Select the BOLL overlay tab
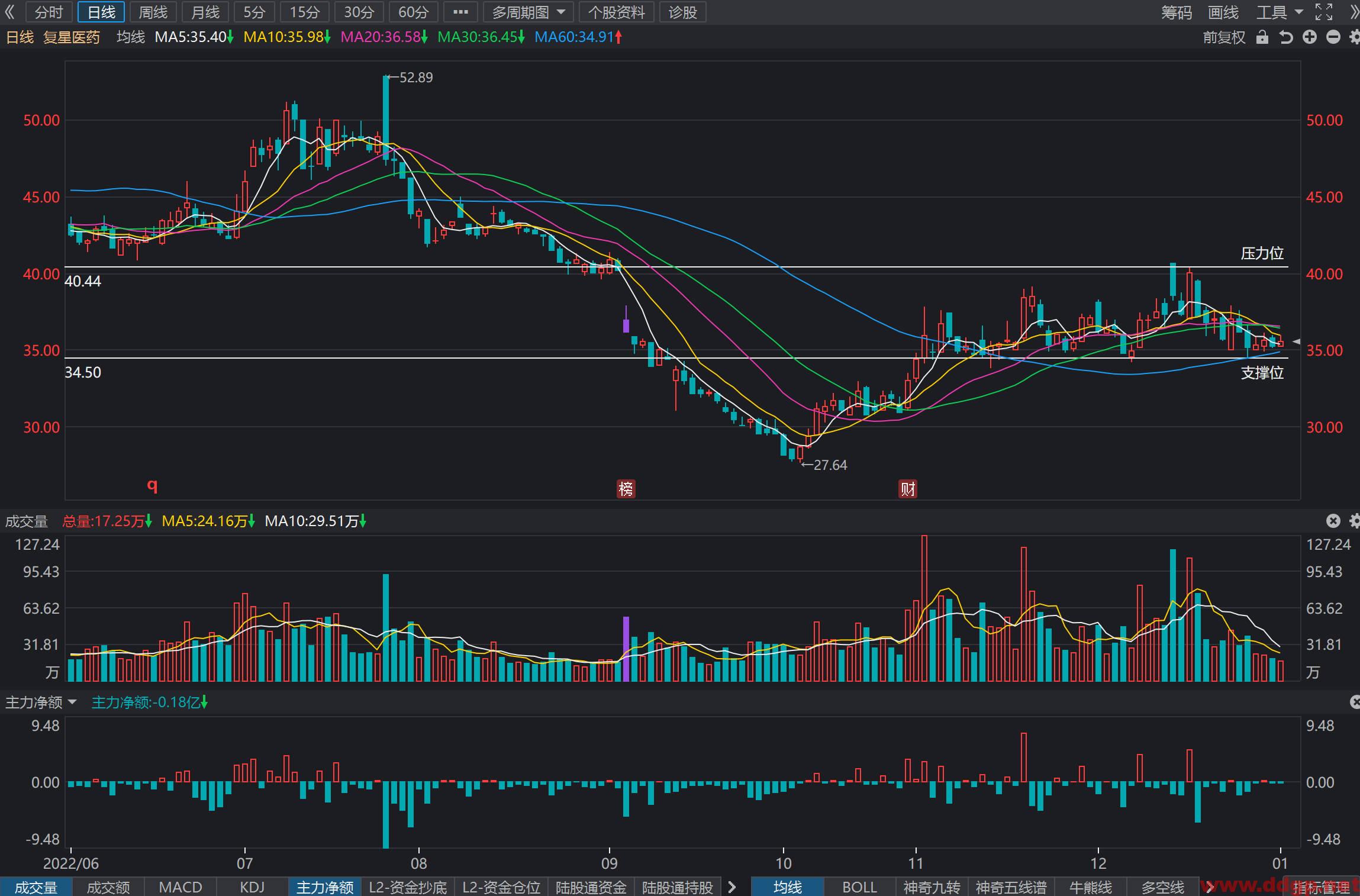The height and width of the screenshot is (896, 1360). (x=859, y=887)
